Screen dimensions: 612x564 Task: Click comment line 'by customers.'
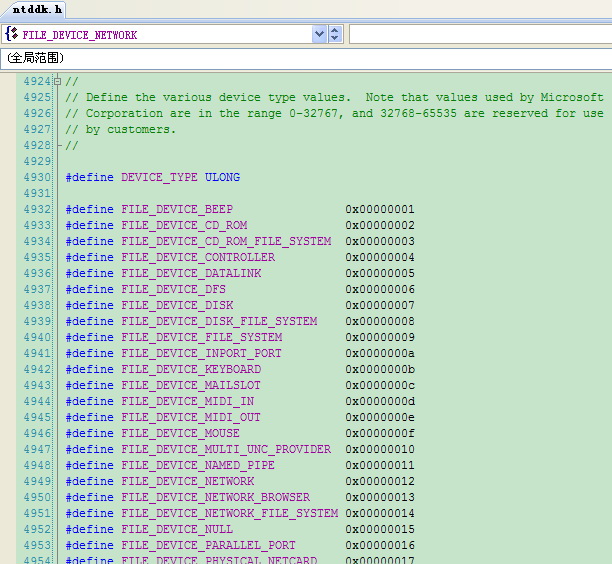pyautogui.click(x=121, y=129)
